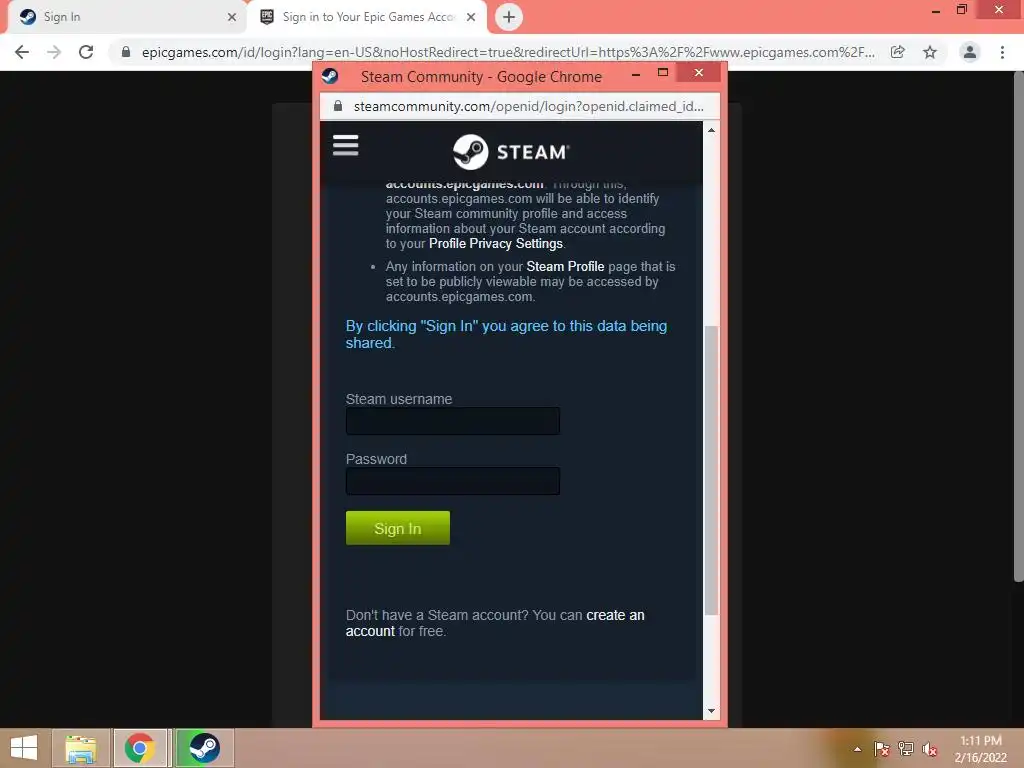Image resolution: width=1024 pixels, height=768 pixels.
Task: Follow the create an account link
Action: point(495,623)
